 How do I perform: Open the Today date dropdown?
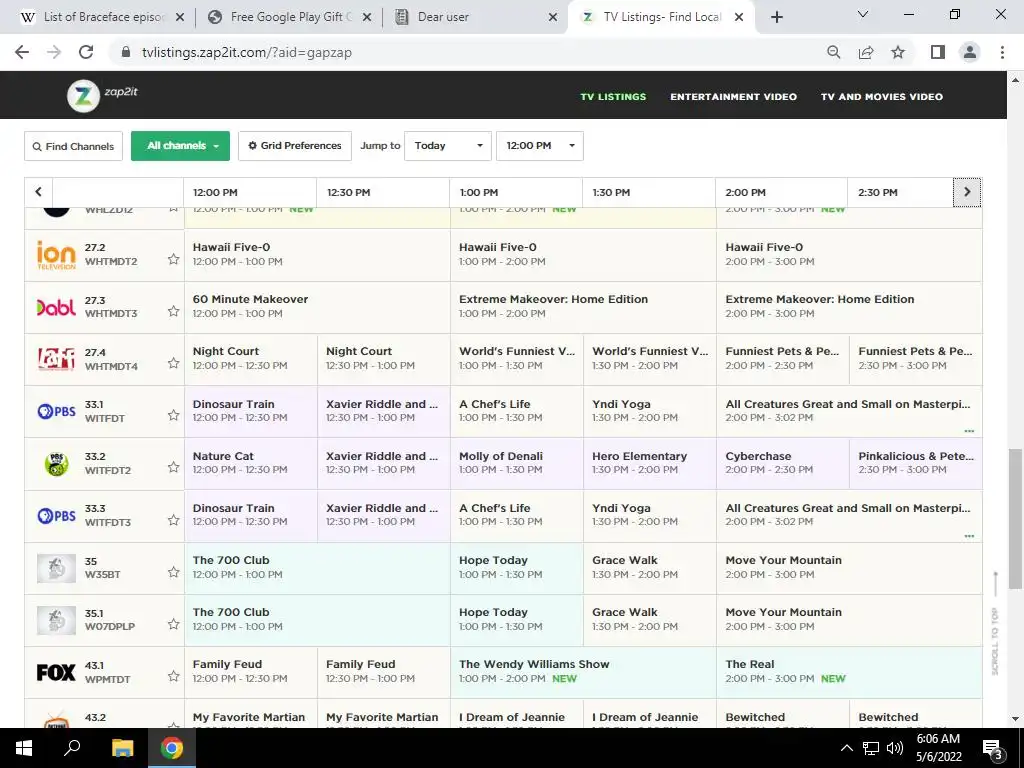pos(448,146)
